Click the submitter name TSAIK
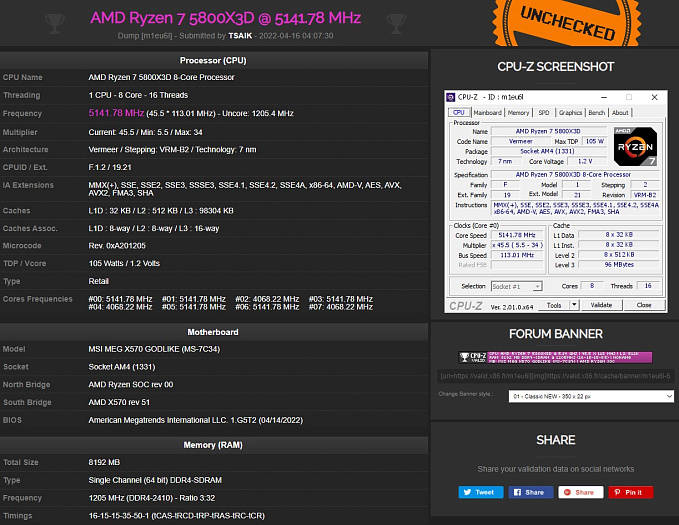Image resolution: width=679 pixels, height=525 pixels. tap(240, 36)
